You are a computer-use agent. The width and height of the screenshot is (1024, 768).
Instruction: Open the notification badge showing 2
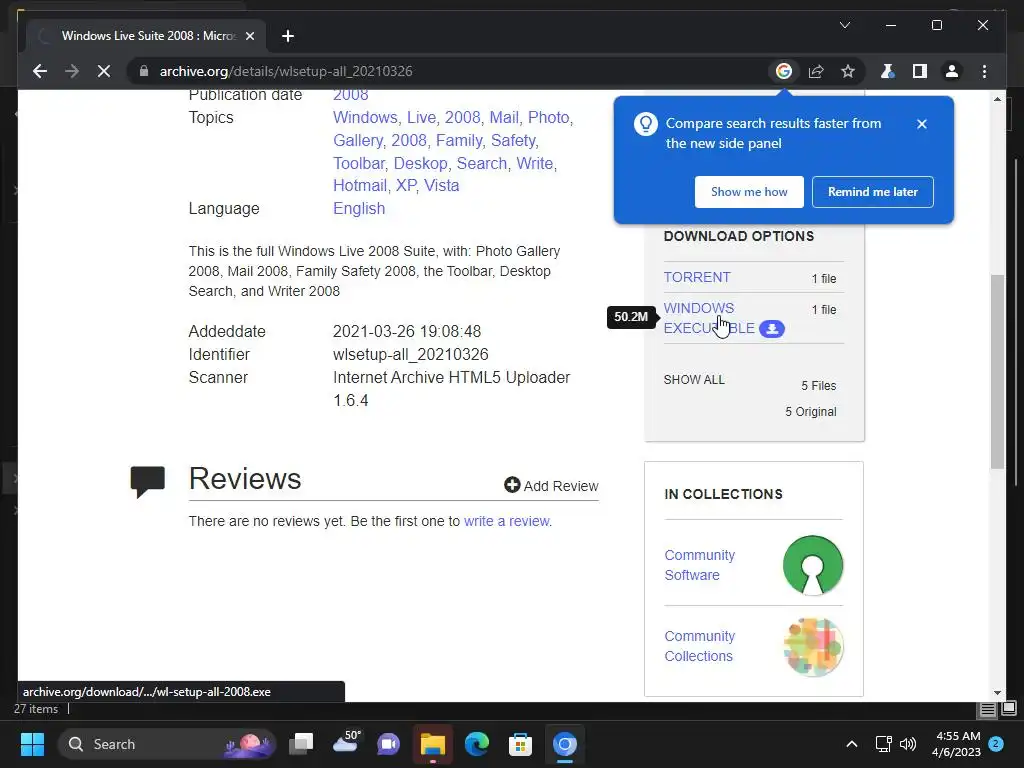996,744
